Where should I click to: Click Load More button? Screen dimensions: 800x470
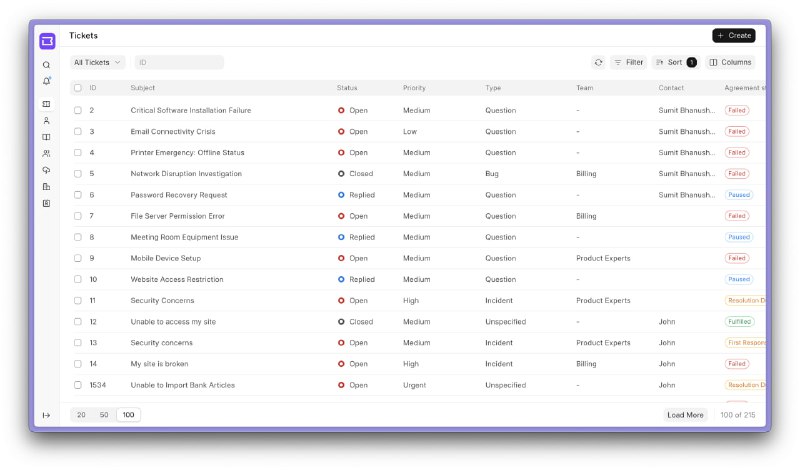(x=685, y=415)
